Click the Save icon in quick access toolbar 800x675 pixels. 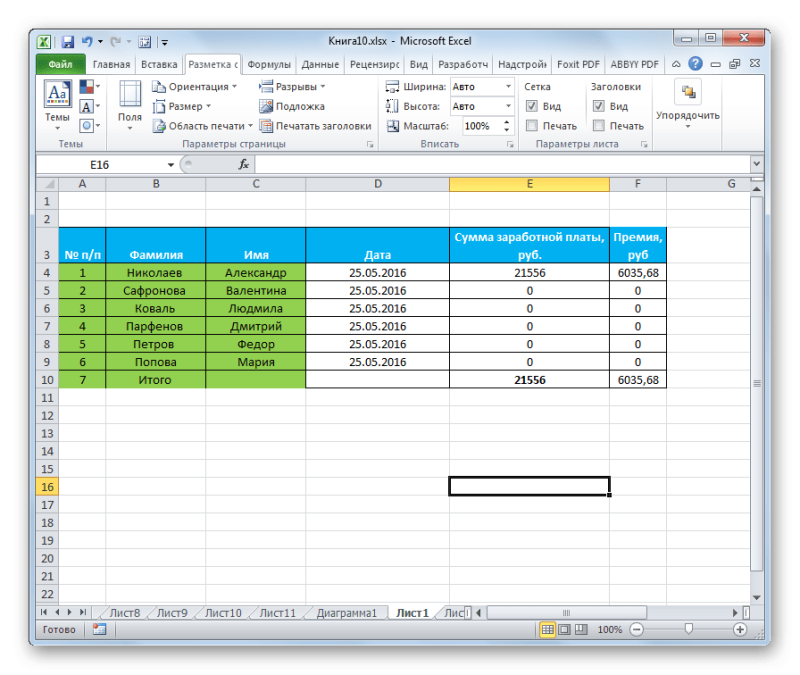point(67,42)
